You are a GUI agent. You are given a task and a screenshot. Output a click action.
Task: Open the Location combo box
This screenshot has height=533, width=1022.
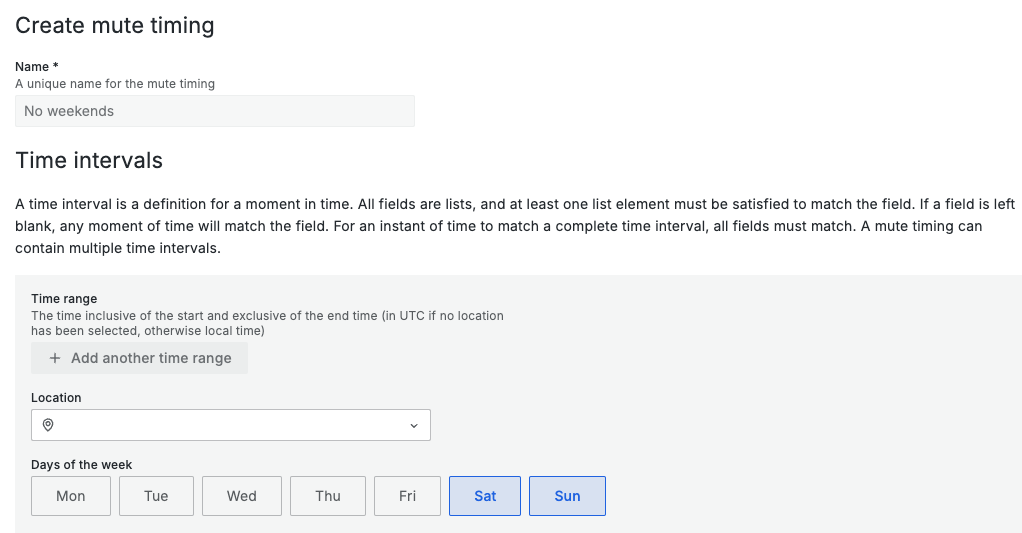pyautogui.click(x=230, y=425)
